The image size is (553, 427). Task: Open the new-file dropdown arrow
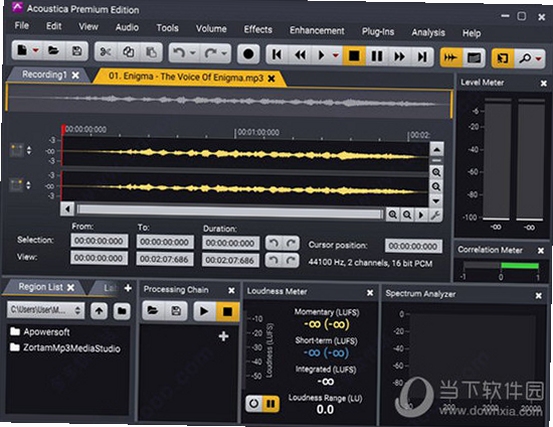pyautogui.click(x=36, y=51)
